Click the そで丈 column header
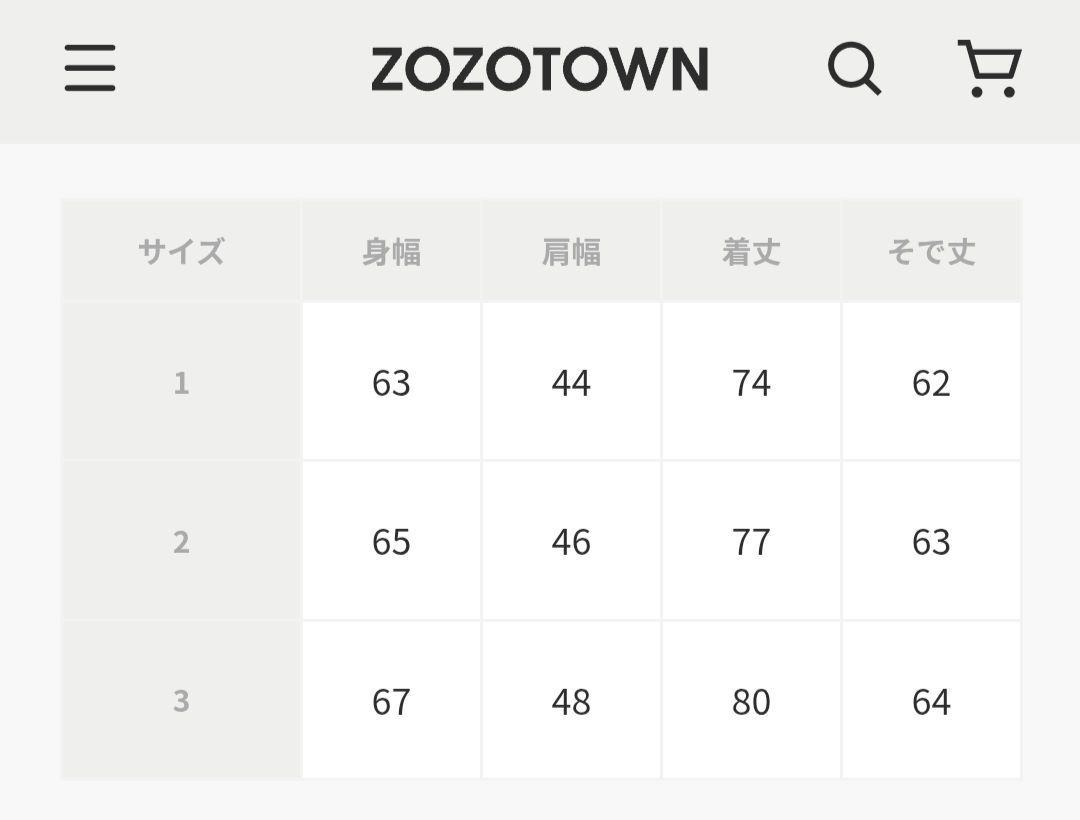1080x820 pixels. (931, 251)
